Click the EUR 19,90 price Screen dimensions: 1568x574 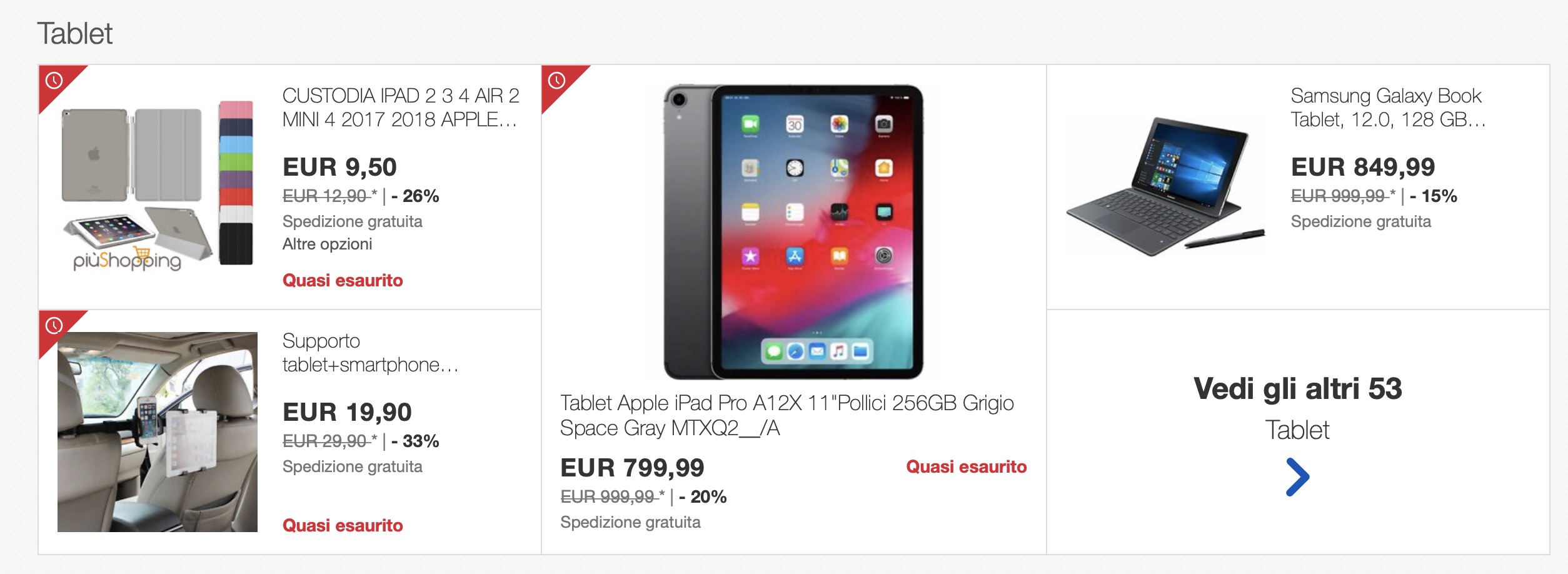347,412
